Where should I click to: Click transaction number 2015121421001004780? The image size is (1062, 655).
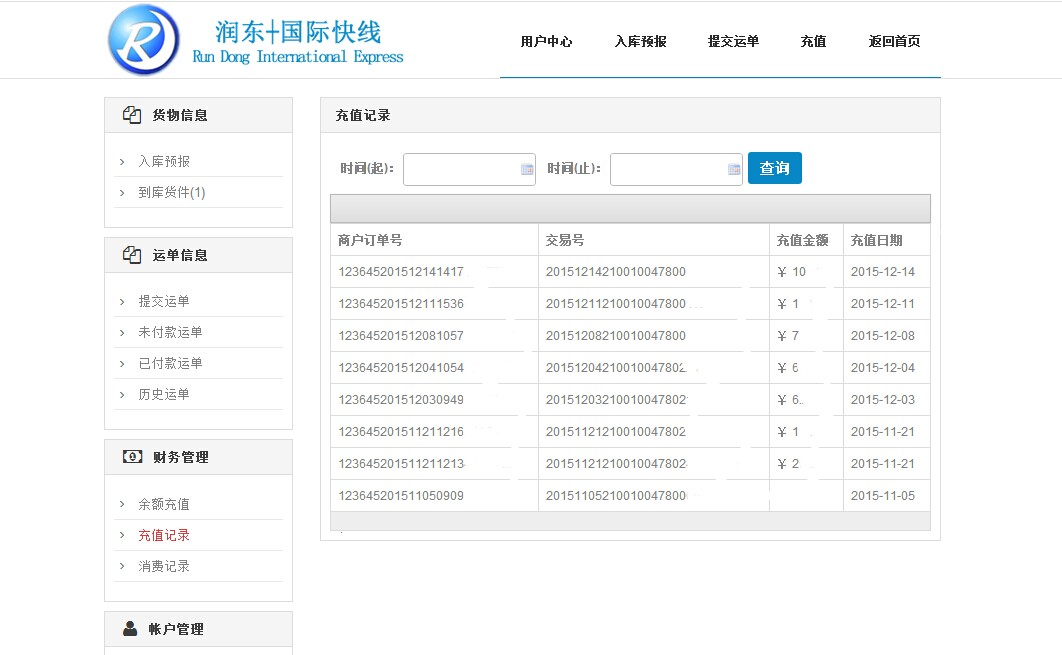coord(616,272)
